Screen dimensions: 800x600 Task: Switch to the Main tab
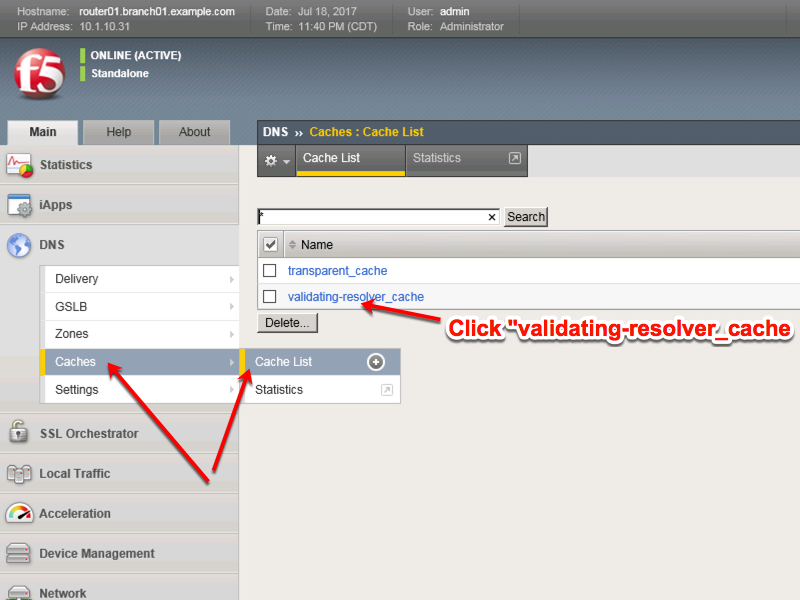43,132
